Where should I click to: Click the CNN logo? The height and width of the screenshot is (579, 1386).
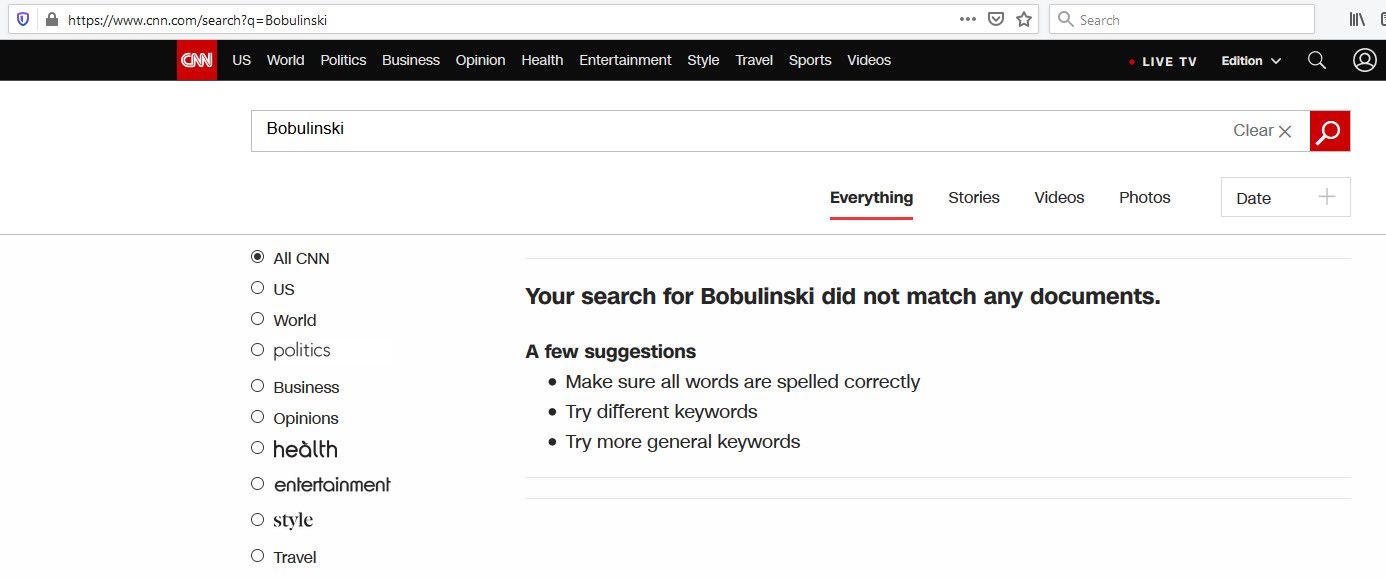197,60
